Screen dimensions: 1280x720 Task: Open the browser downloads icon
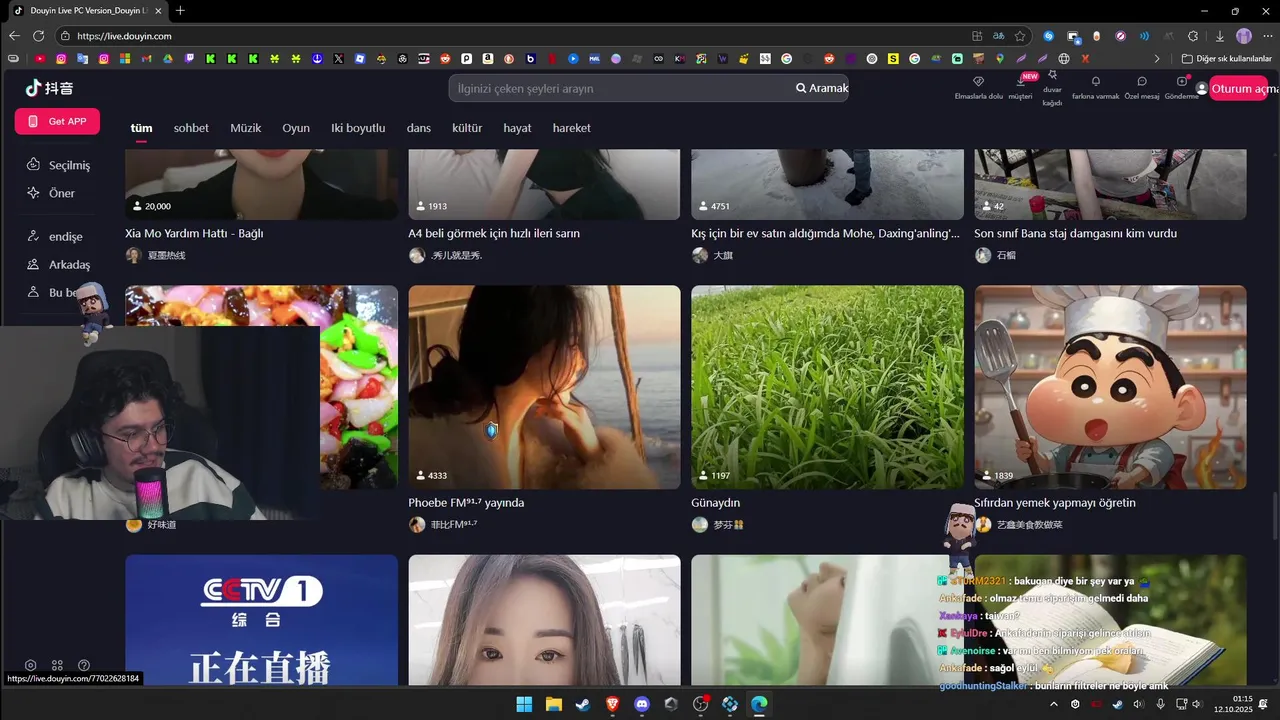pyautogui.click(x=1219, y=36)
